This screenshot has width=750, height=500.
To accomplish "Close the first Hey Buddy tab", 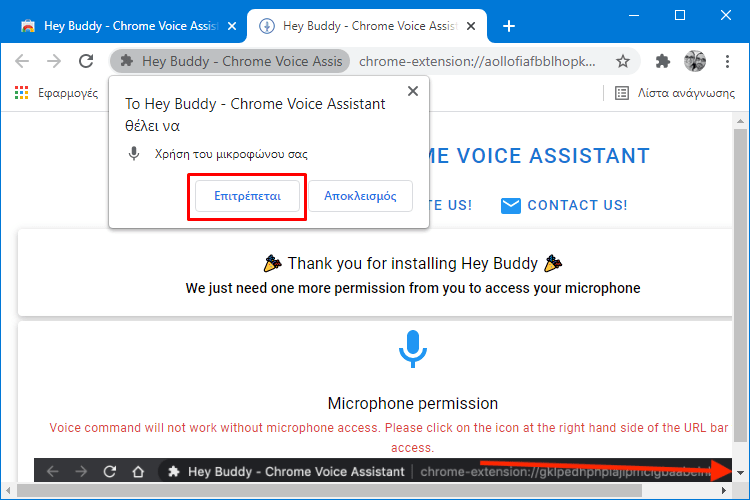I will [x=232, y=26].
